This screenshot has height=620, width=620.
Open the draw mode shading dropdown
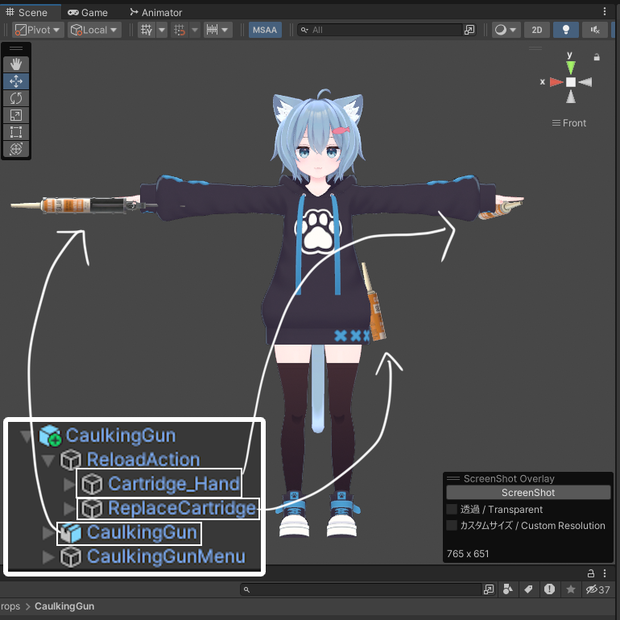pyautogui.click(x=506, y=30)
